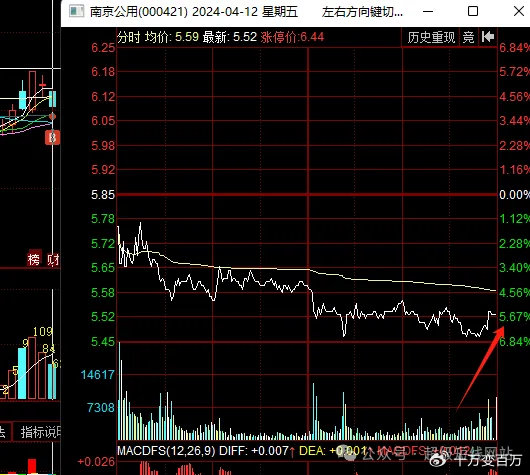The image size is (530, 475).
Task: Click the MACDFS(12,26,9) indicator label
Action: point(166,451)
